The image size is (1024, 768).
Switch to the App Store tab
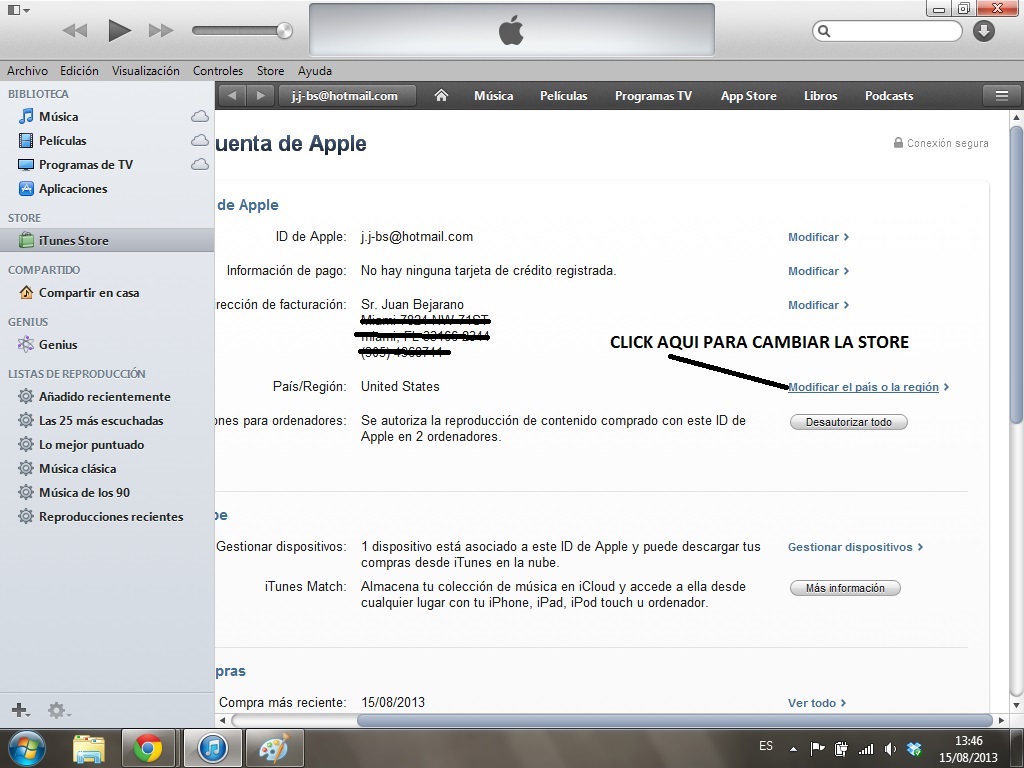(748, 96)
